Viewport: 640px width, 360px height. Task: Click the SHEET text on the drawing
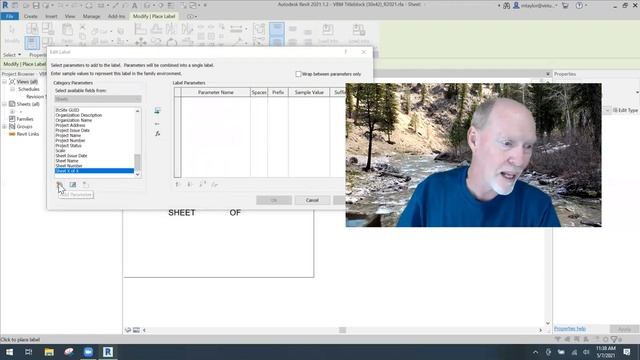182,213
